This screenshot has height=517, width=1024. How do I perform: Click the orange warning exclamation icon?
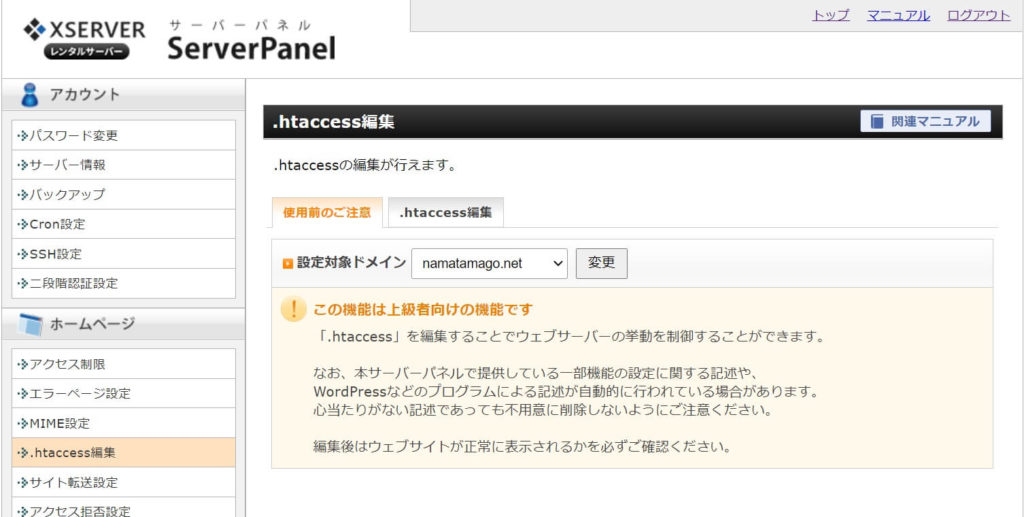(x=294, y=309)
